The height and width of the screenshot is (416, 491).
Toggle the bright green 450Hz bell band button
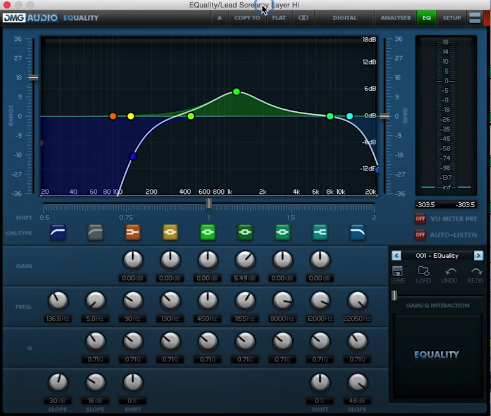208,232
